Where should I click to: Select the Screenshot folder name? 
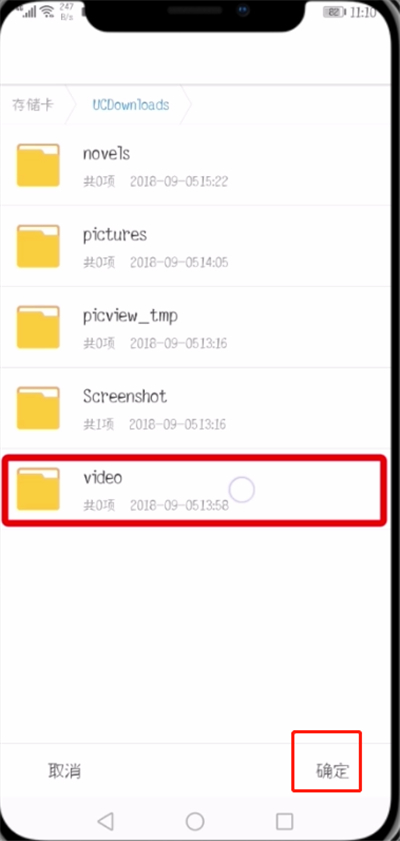click(125, 396)
